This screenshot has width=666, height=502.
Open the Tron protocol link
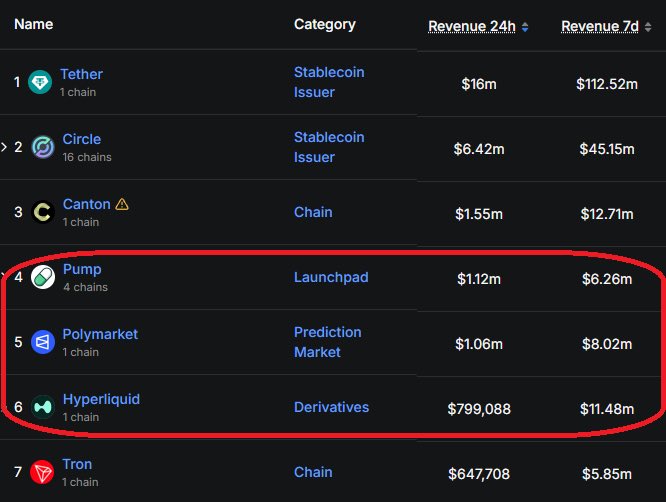coord(77,464)
